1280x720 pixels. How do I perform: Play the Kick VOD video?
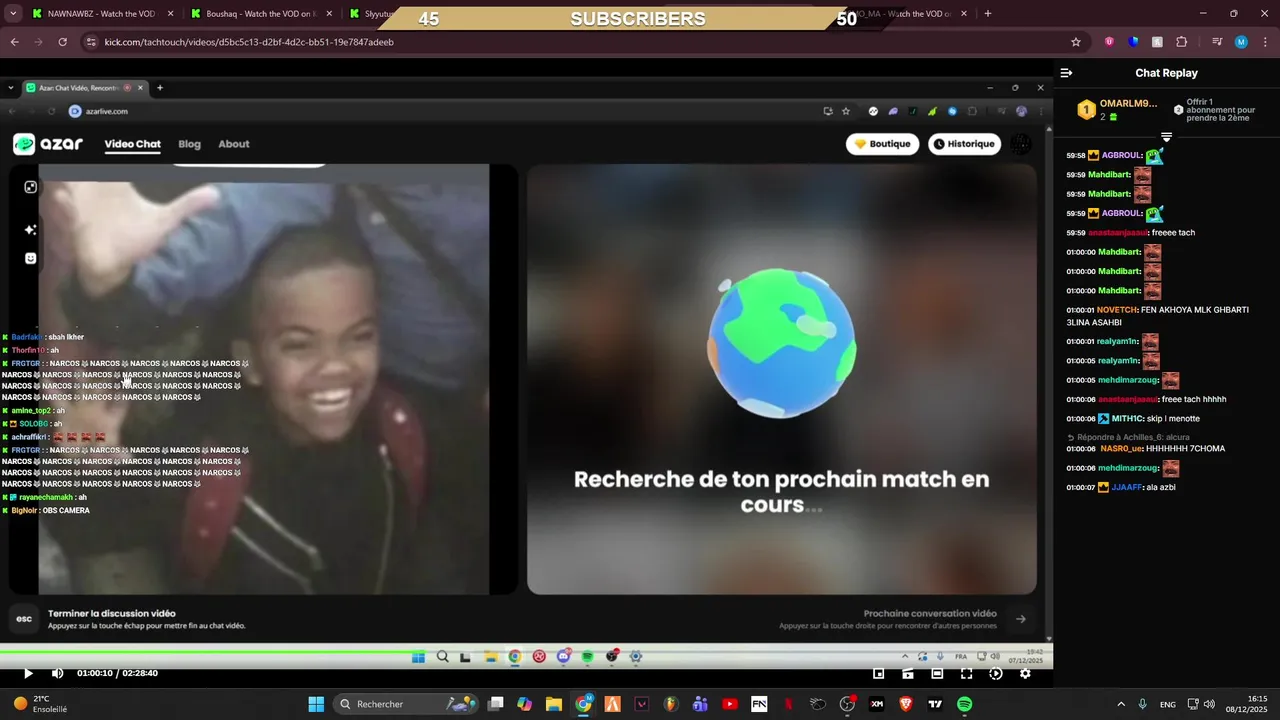[28, 673]
